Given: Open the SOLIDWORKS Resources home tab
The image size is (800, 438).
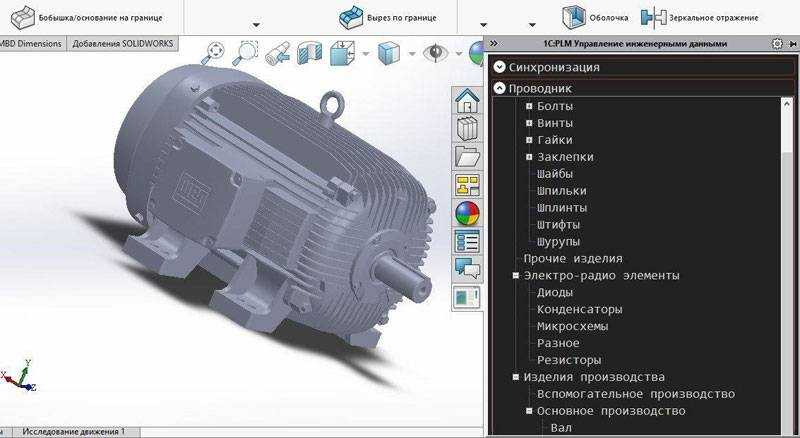Looking at the screenshot, I should [467, 100].
